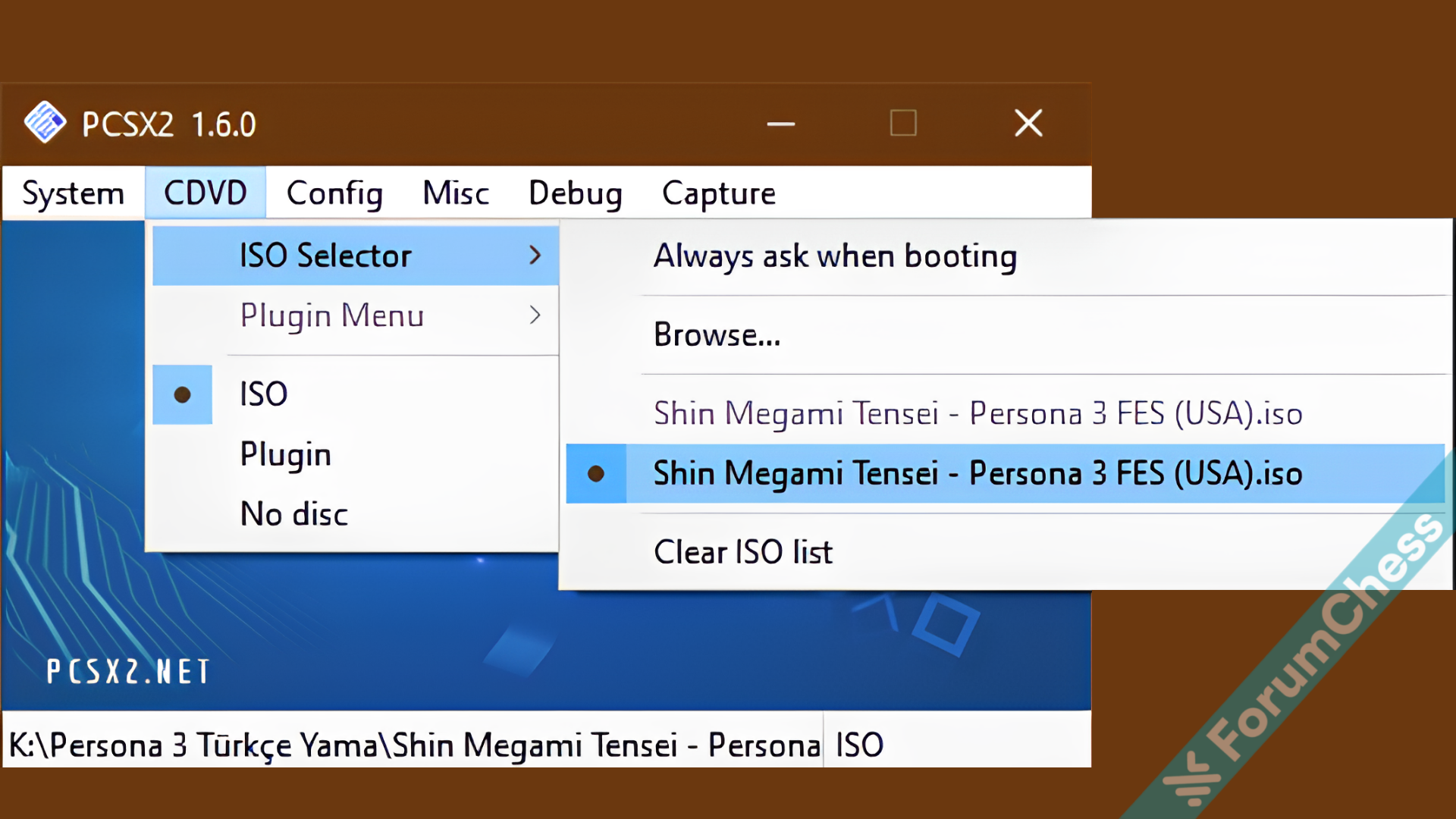
Task: Choose Always ask when booting
Action: pos(1006,256)
